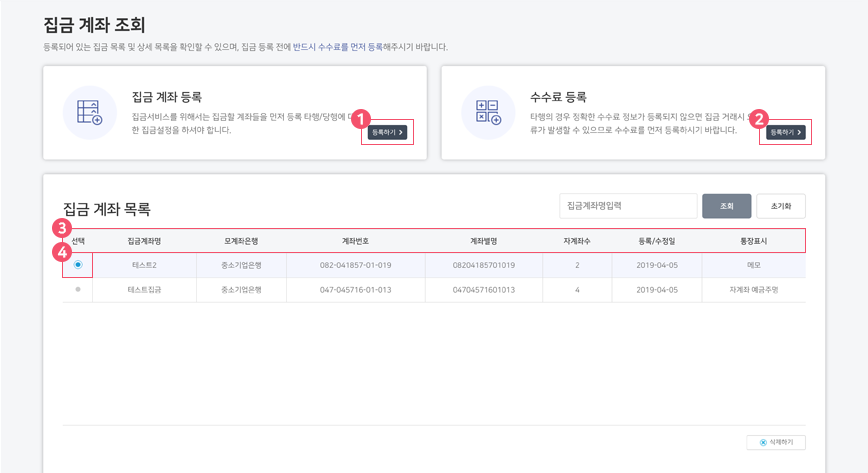Screen dimensions: 868x473
Task: Focus the 집금계좌명입력 search field
Action: 627,206
